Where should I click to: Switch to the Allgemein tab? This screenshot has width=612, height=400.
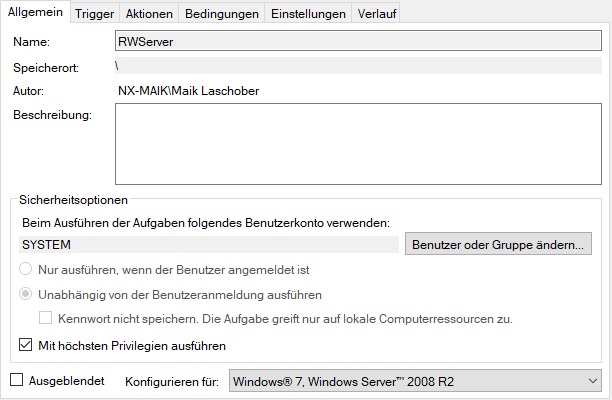coord(35,13)
